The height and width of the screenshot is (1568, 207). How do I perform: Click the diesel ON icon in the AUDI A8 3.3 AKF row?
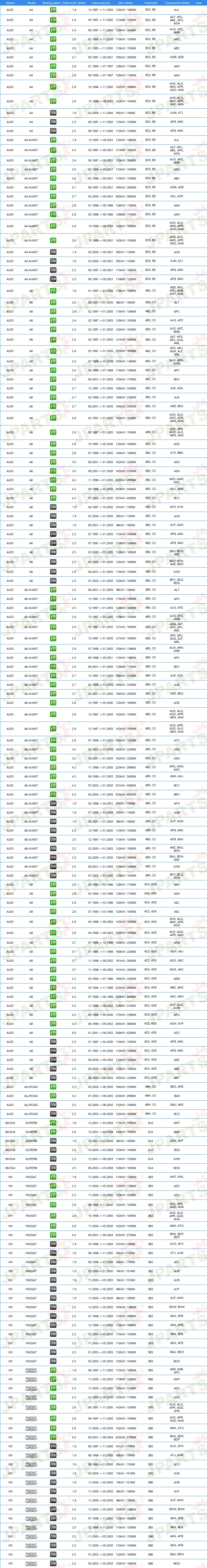pos(53,1078)
